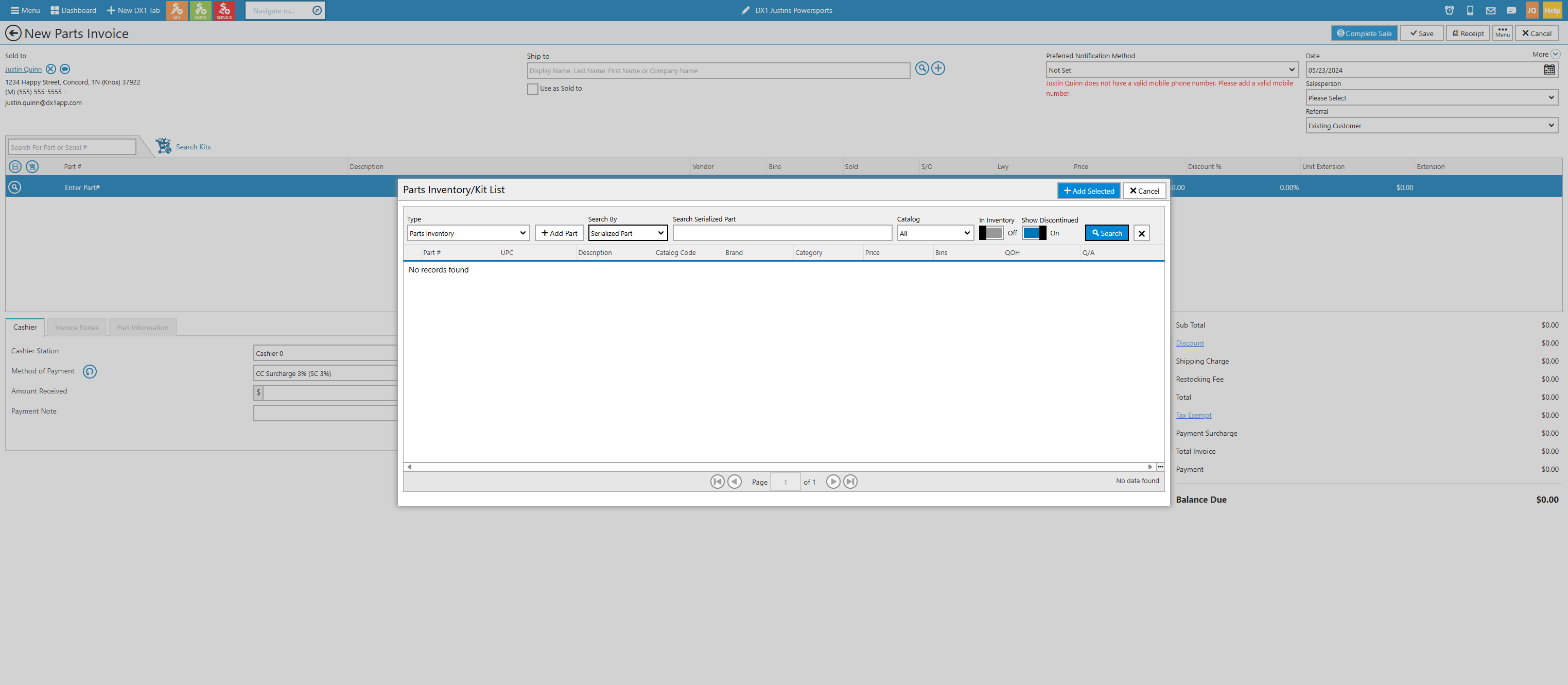
Task: Click the back arrow beside New Parts Invoice
Action: 13,33
